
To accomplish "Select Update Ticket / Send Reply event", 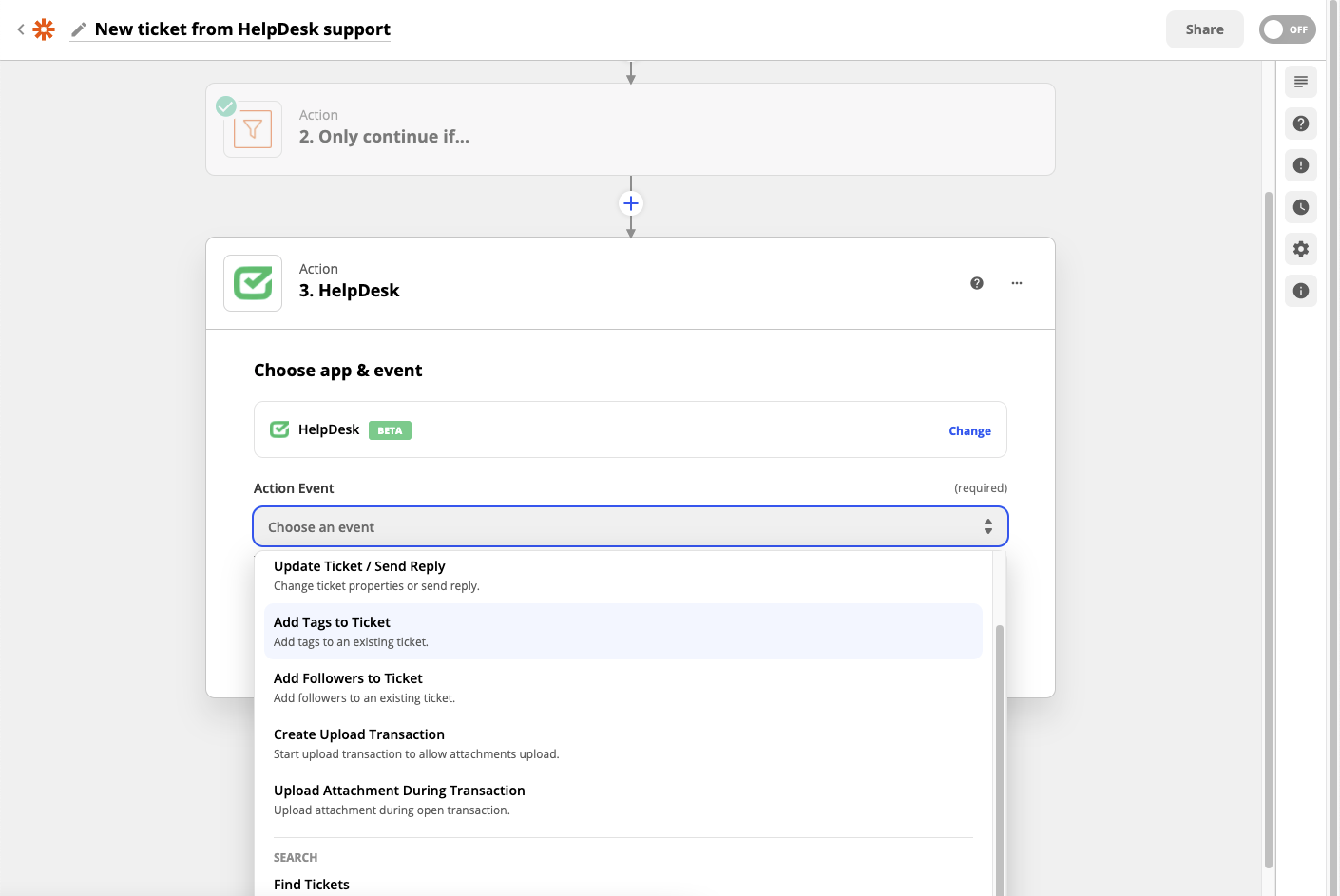I will point(622,576).
